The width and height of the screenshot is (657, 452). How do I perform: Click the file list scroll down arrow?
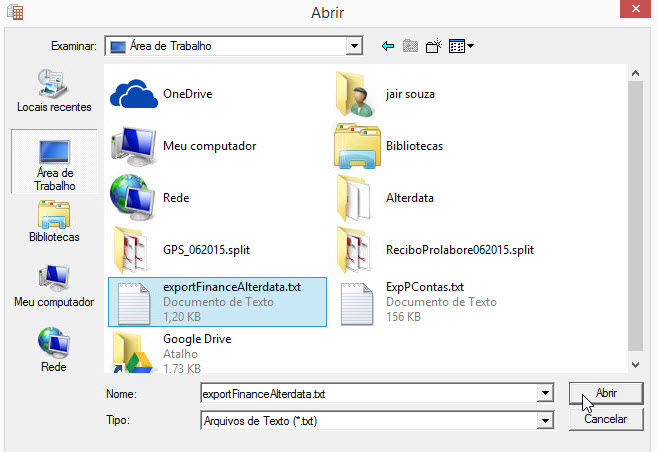[x=635, y=365]
